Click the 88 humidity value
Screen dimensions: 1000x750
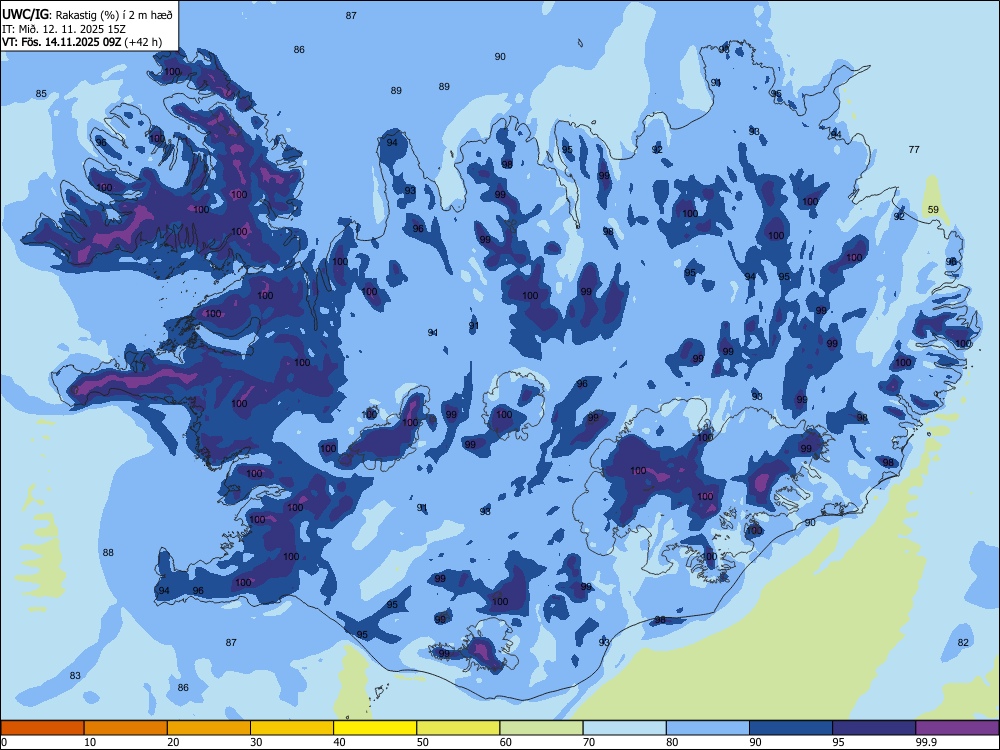[x=108, y=552]
